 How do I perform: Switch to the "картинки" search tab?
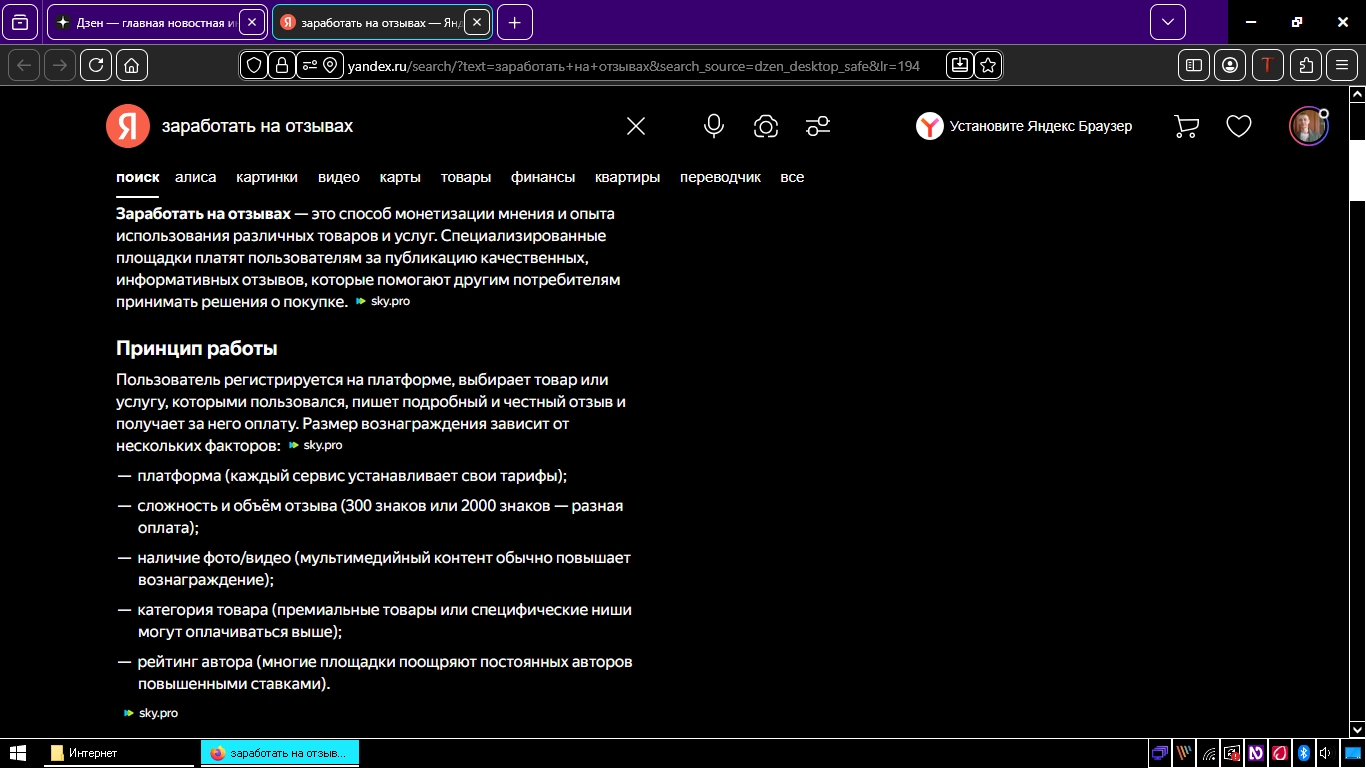(267, 177)
